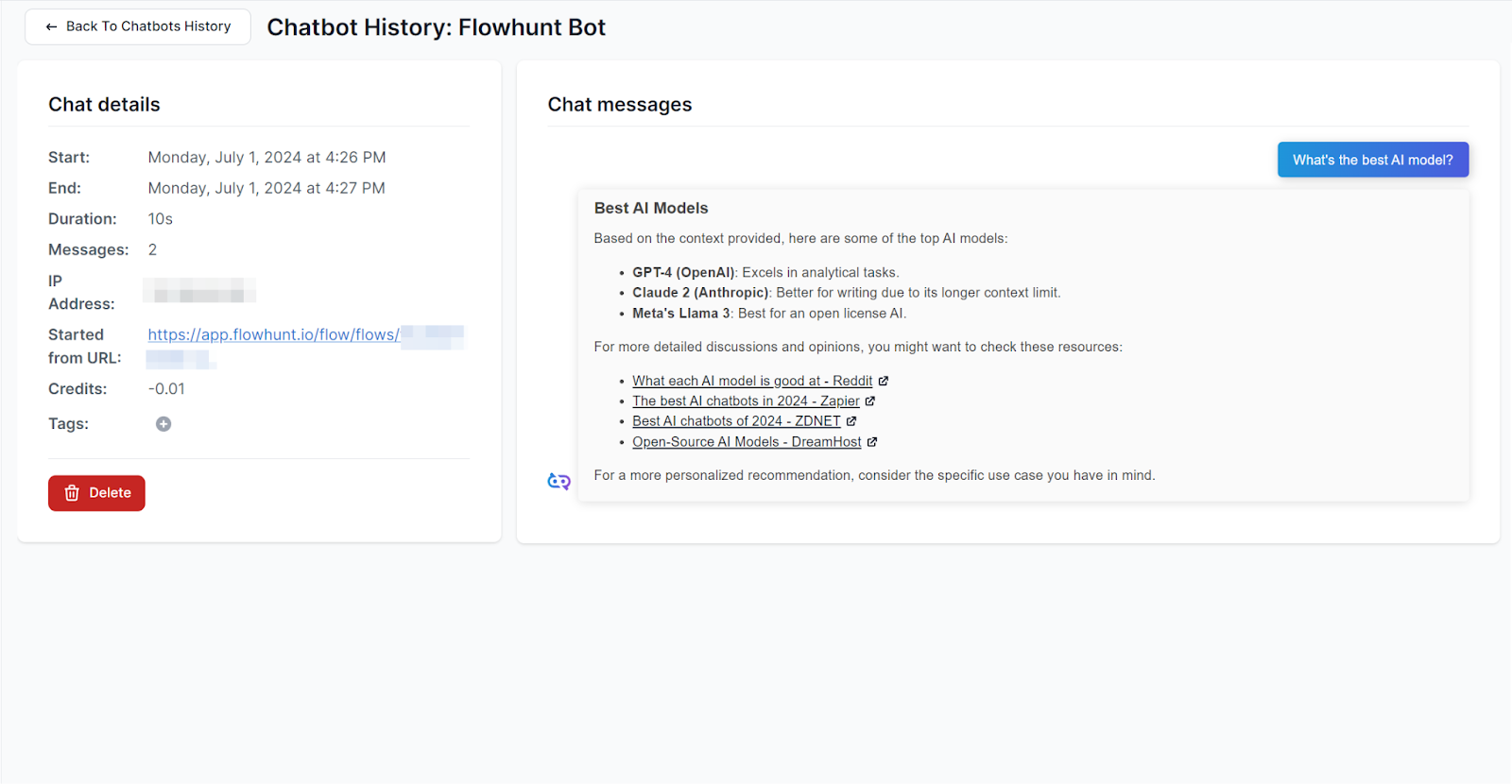This screenshot has height=784, width=1512.
Task: Click the "Chat details" heading
Action: (104, 104)
